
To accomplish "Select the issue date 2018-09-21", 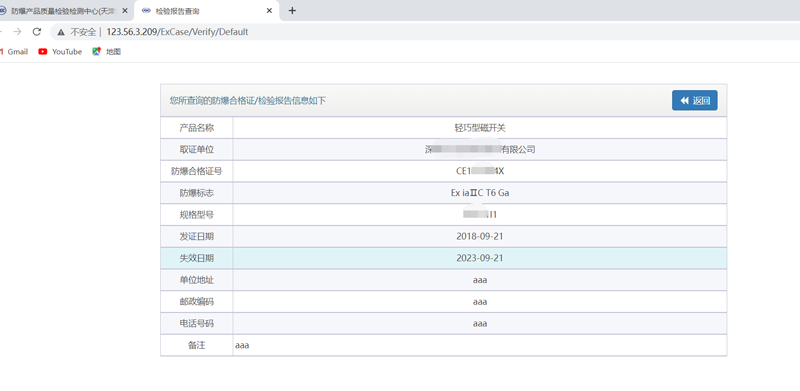I will pyautogui.click(x=480, y=236).
